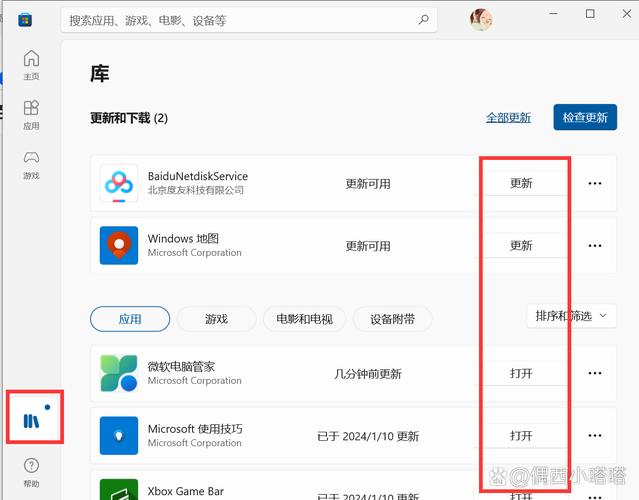Image resolution: width=639 pixels, height=500 pixels.
Task: Select the 应用 filter tab
Action: click(x=130, y=319)
